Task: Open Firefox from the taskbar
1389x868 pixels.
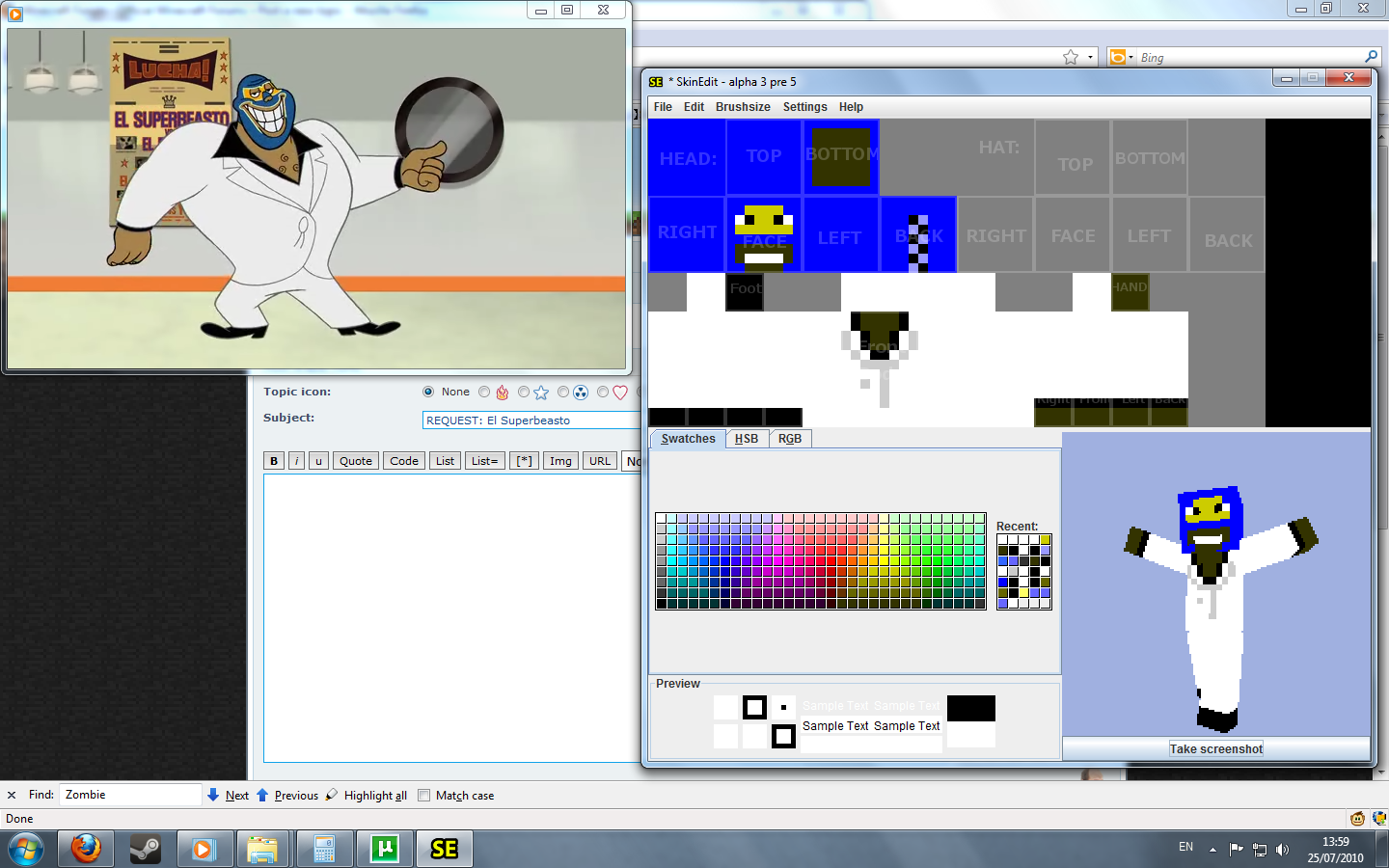Action: tap(86, 849)
